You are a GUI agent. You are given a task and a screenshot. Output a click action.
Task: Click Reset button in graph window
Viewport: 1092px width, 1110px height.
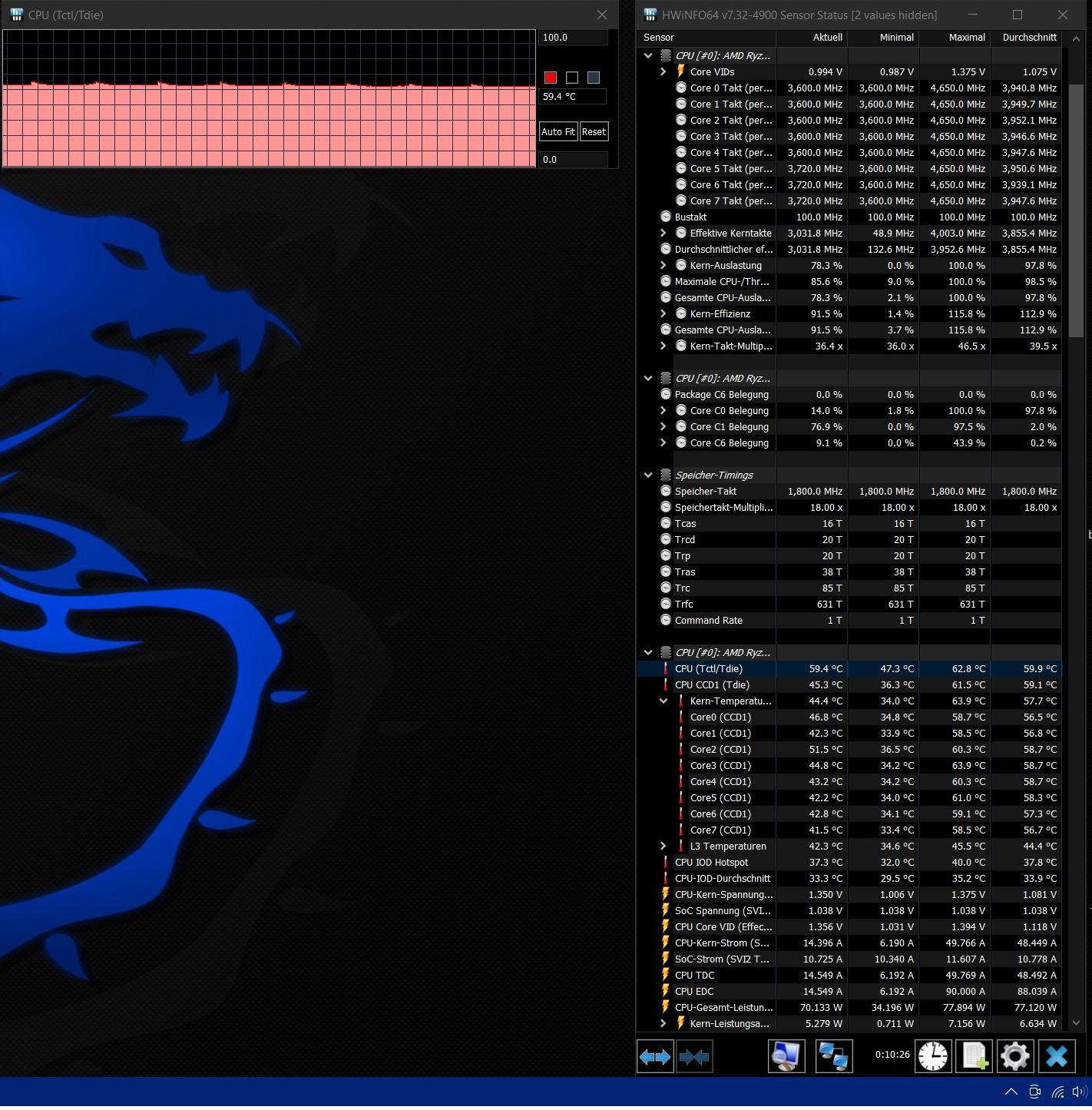(x=594, y=131)
